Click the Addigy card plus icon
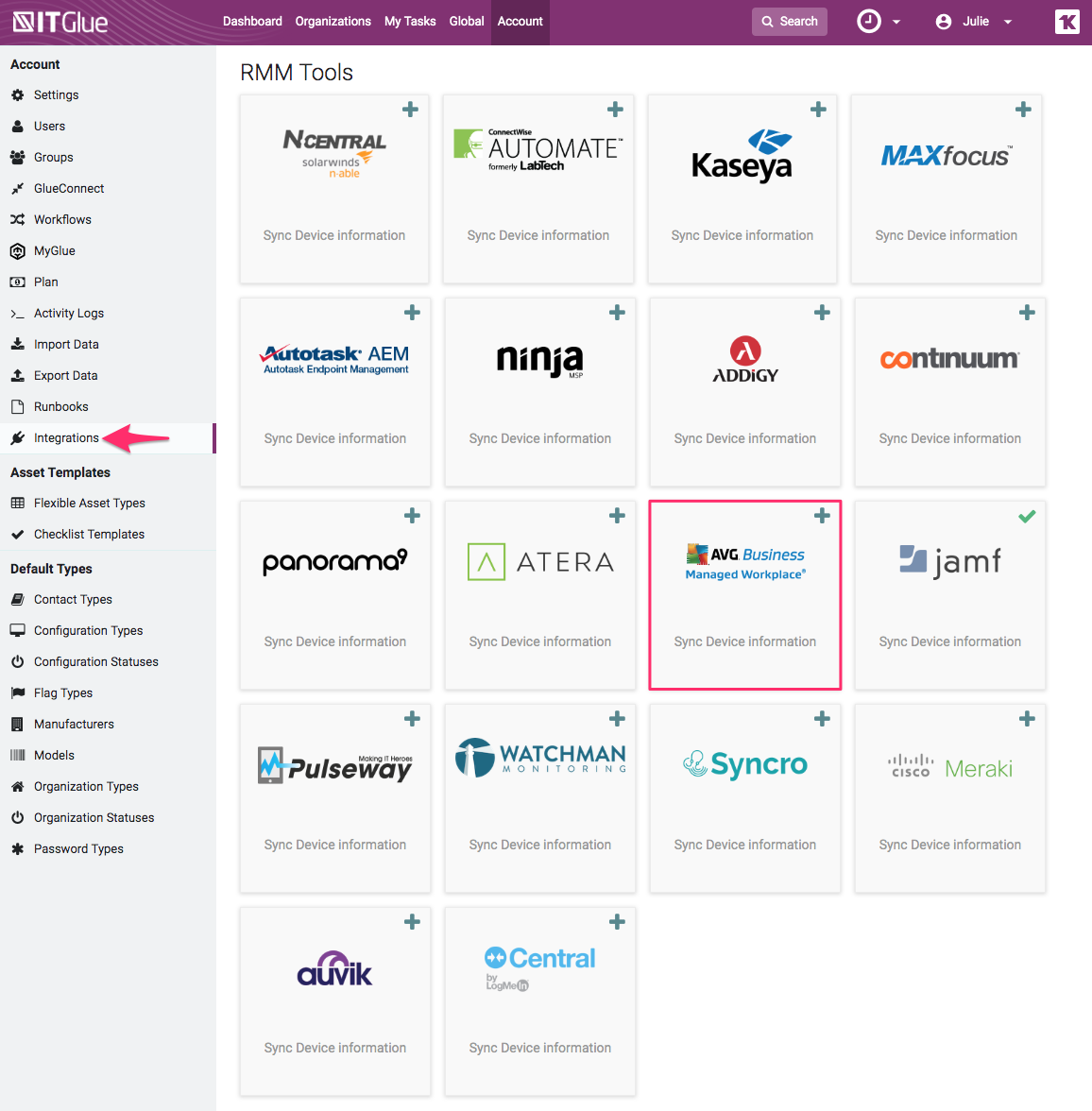The height and width of the screenshot is (1111, 1092). [822, 313]
